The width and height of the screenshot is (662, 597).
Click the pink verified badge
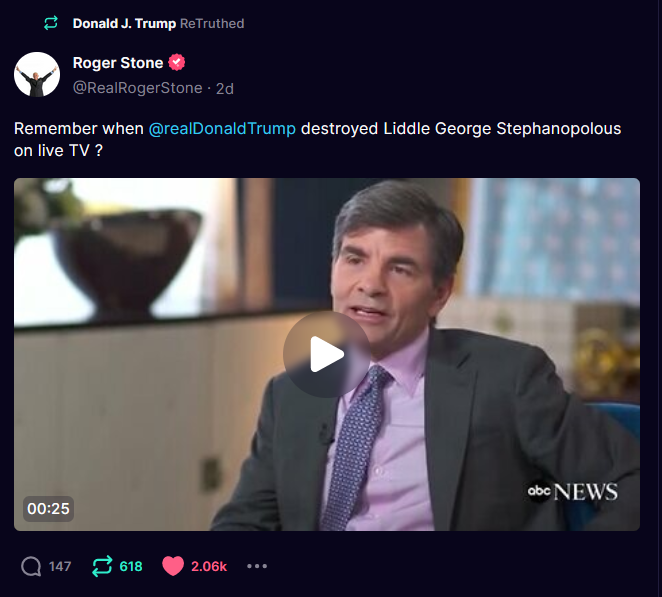(x=176, y=62)
